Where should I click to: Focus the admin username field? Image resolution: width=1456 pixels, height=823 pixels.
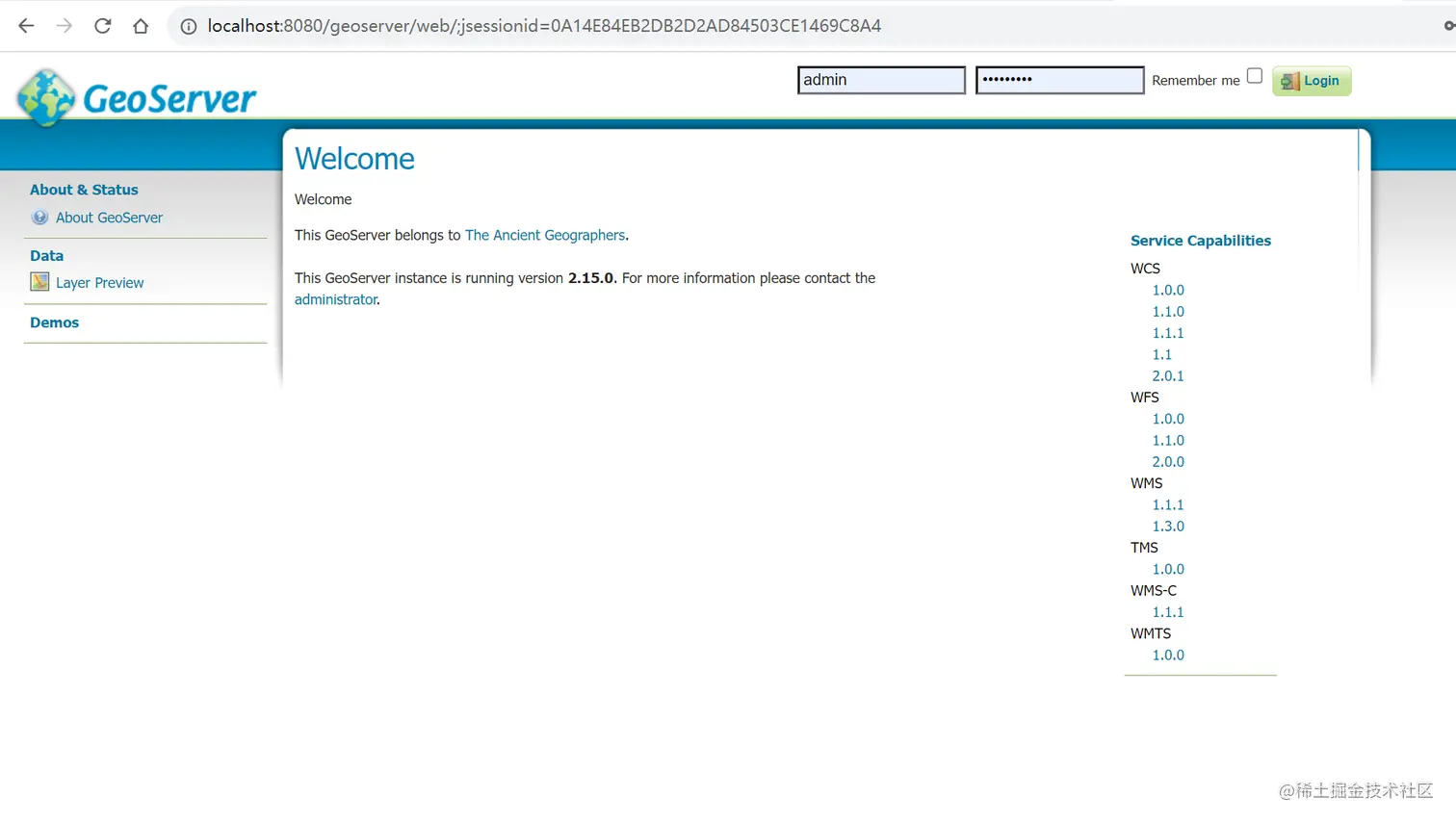(881, 80)
